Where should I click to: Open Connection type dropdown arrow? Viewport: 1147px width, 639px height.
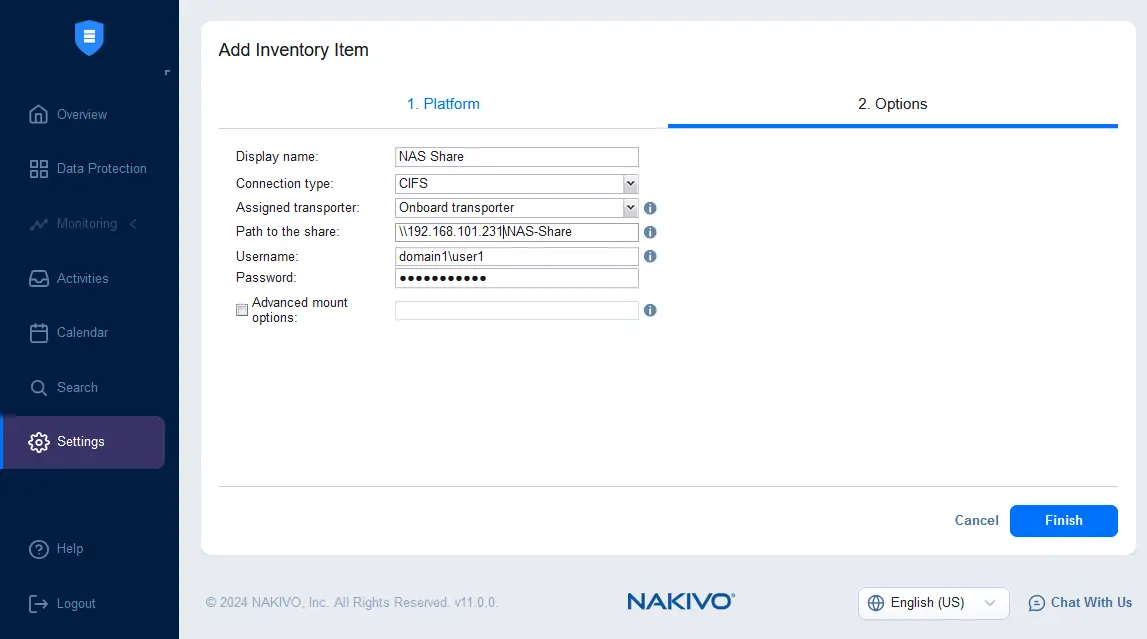[630, 184]
